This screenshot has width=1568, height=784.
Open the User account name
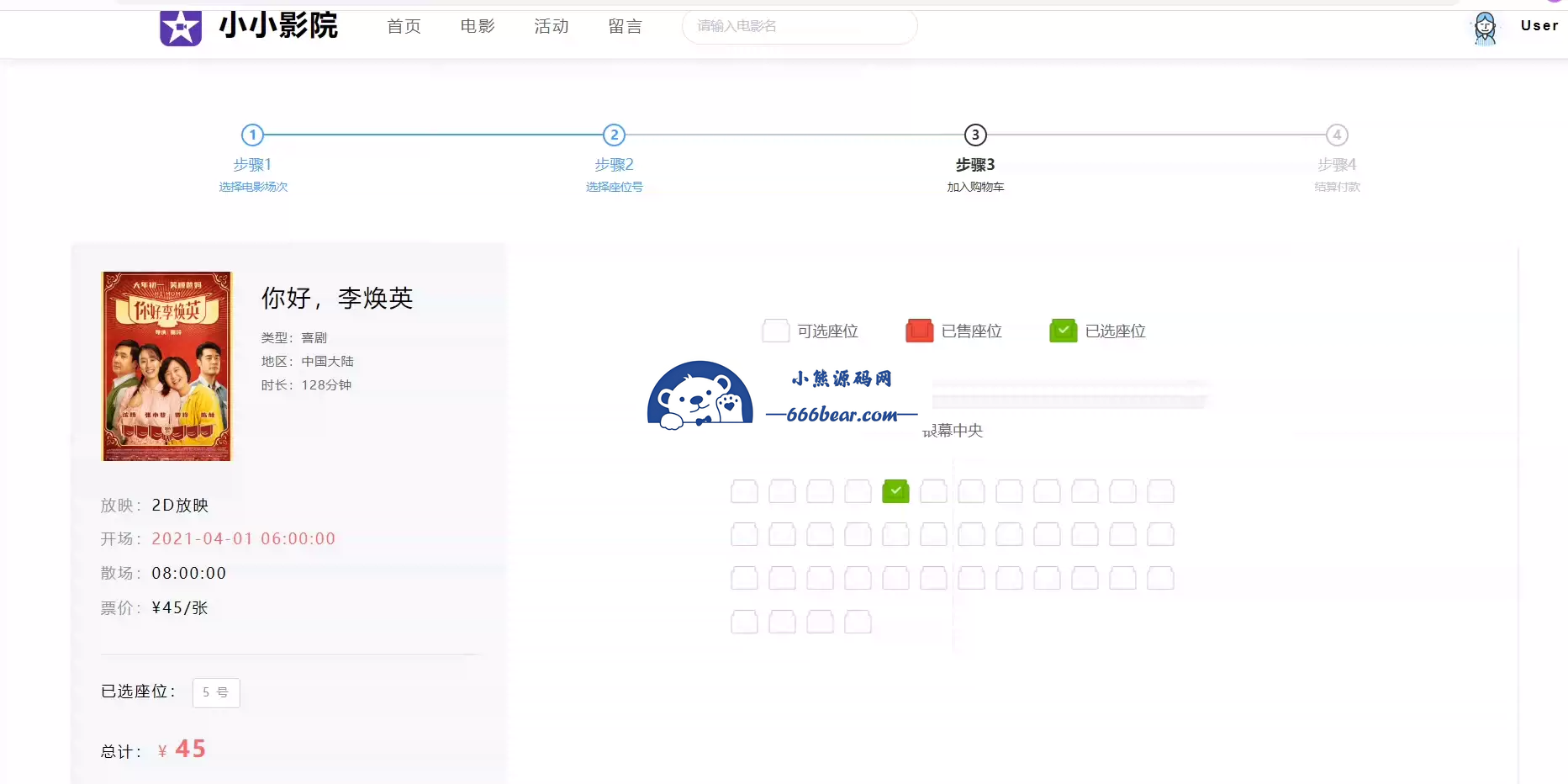point(1539,25)
